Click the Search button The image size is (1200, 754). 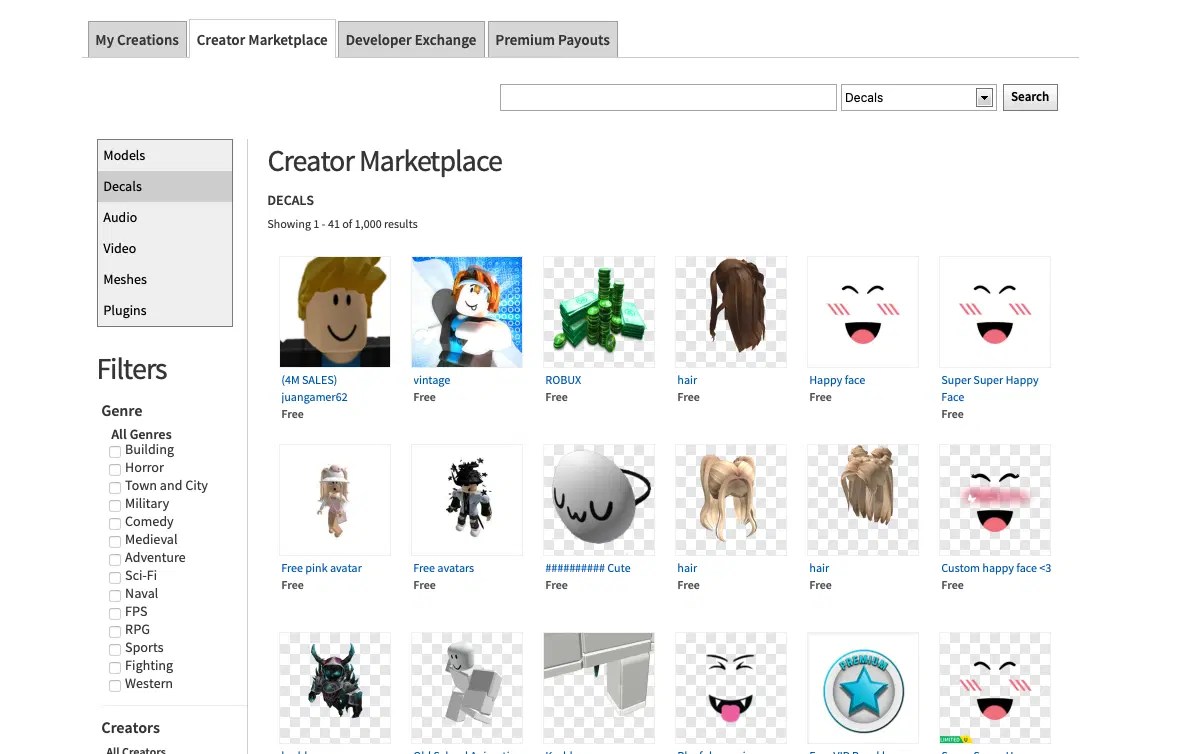(1030, 97)
